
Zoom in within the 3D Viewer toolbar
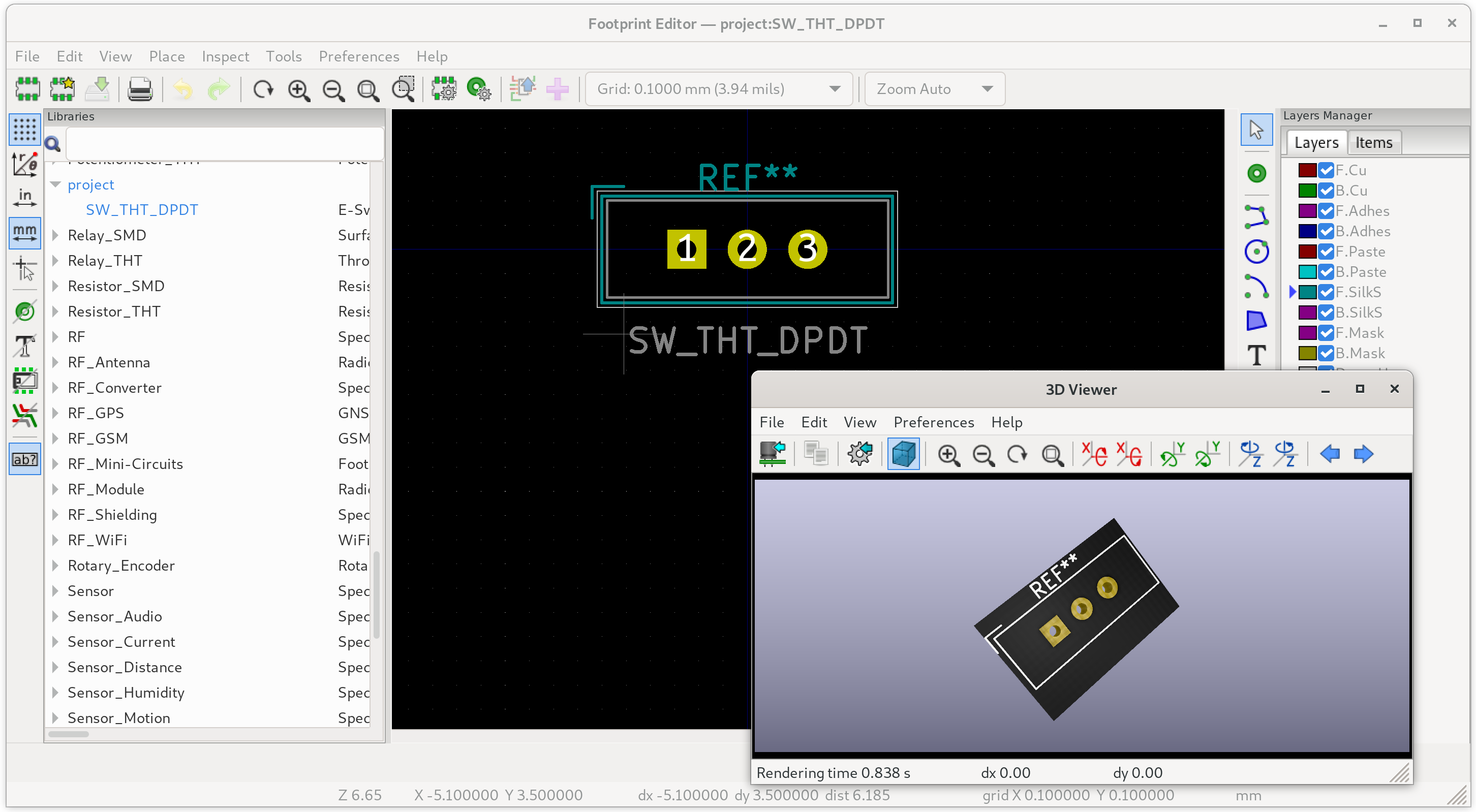948,455
